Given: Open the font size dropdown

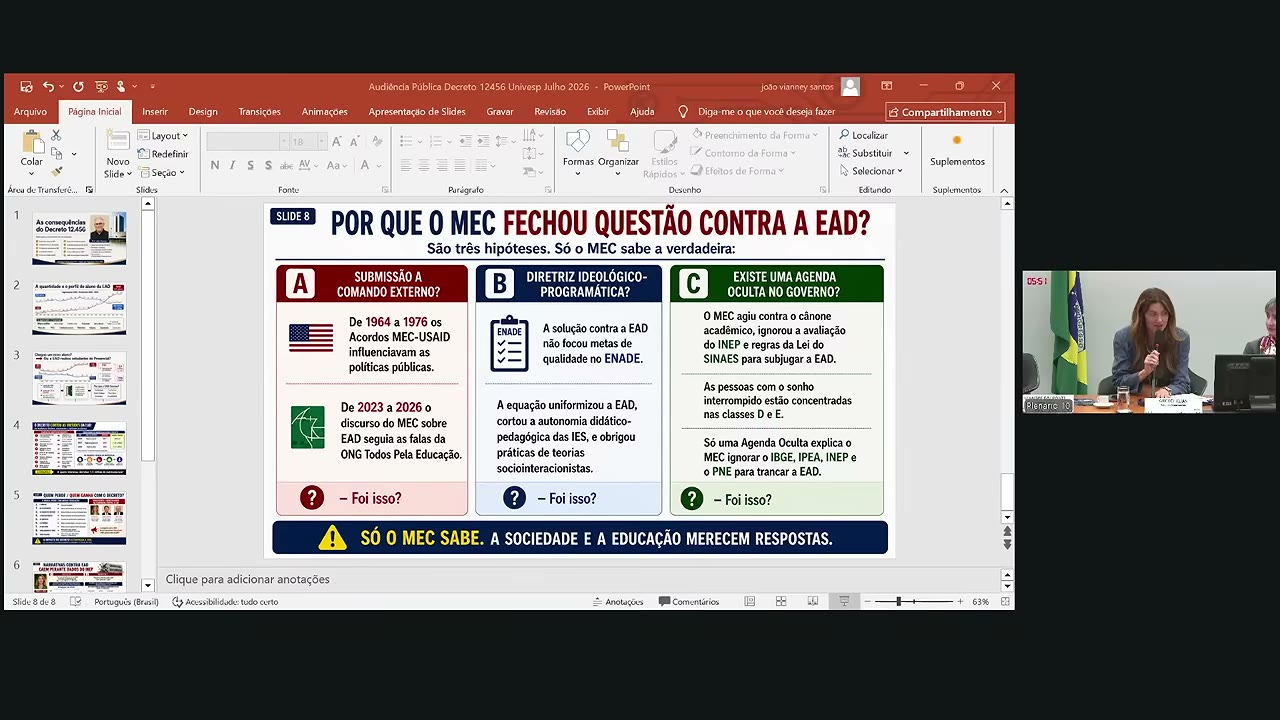Looking at the screenshot, I should (322, 142).
